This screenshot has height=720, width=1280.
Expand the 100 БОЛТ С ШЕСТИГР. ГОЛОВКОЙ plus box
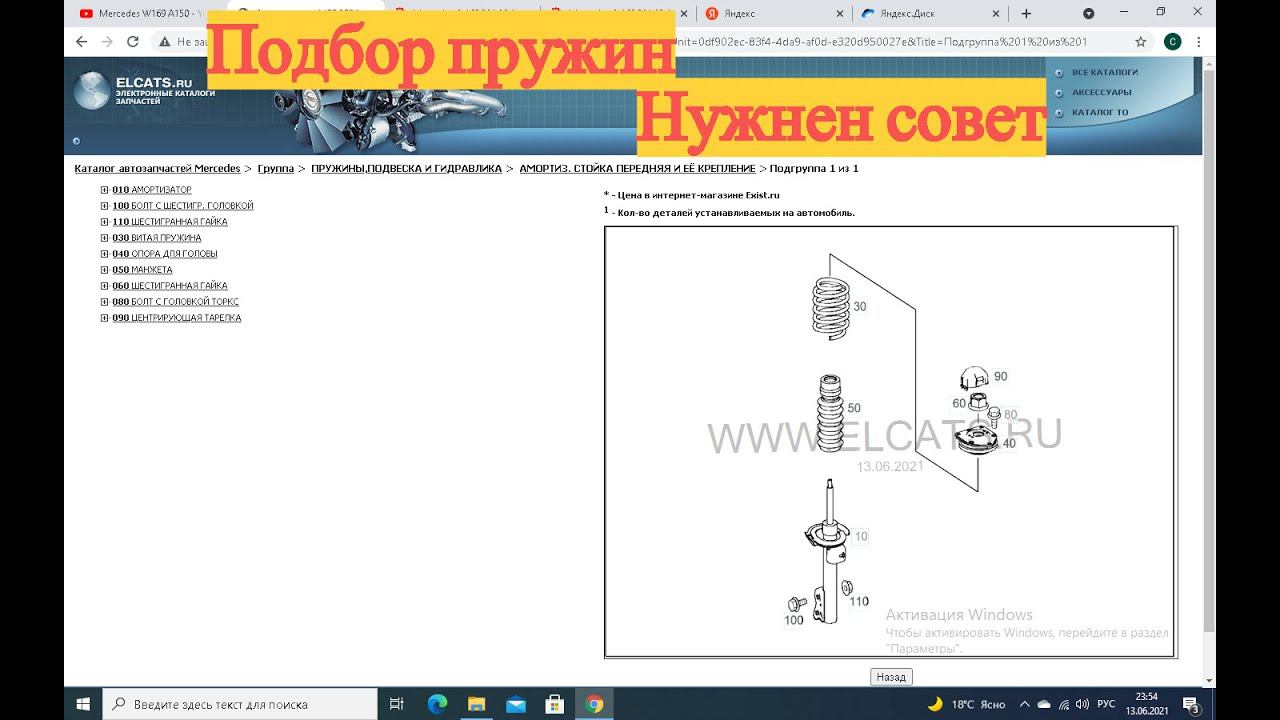click(104, 206)
